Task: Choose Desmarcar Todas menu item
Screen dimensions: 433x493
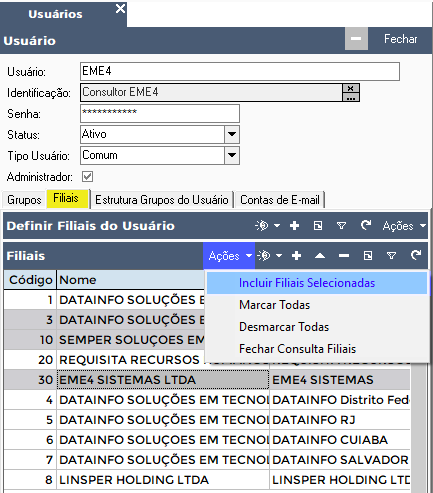Action: click(x=317, y=327)
